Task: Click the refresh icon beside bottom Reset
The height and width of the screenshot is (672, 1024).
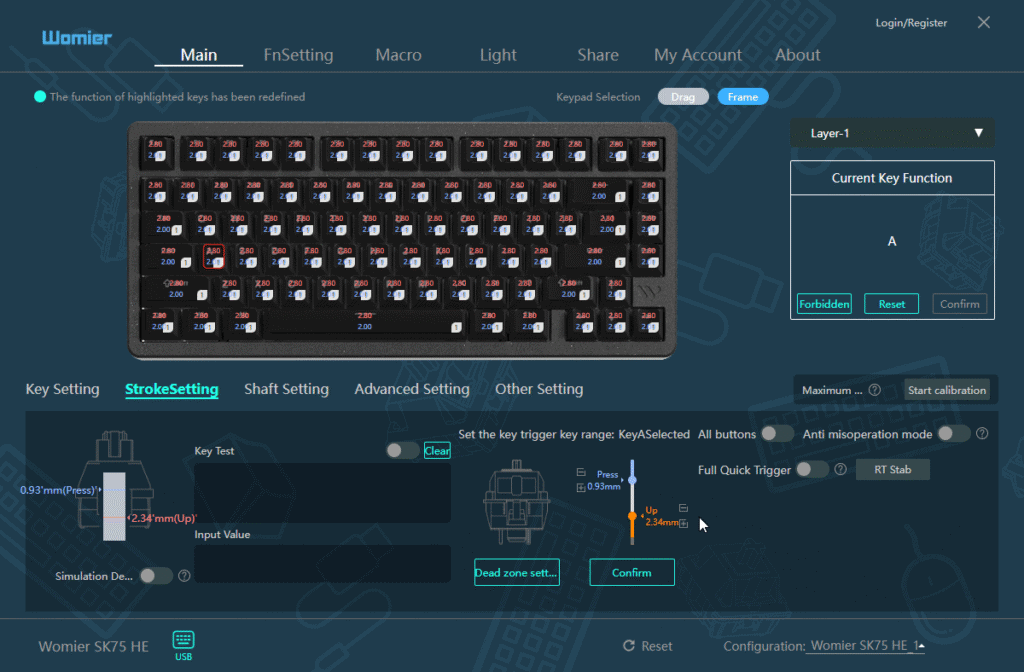Action: point(628,645)
